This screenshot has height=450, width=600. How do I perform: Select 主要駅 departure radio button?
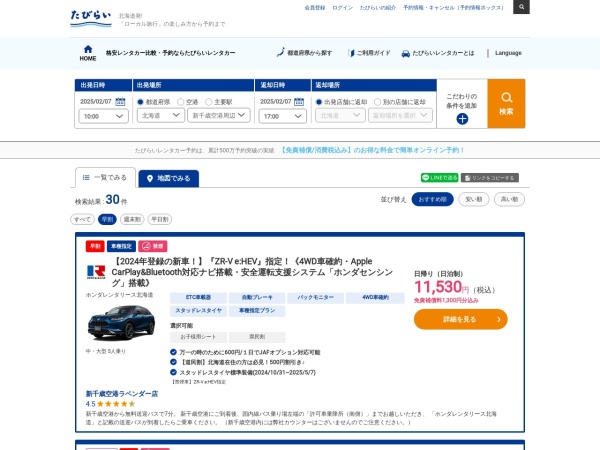click(x=209, y=102)
